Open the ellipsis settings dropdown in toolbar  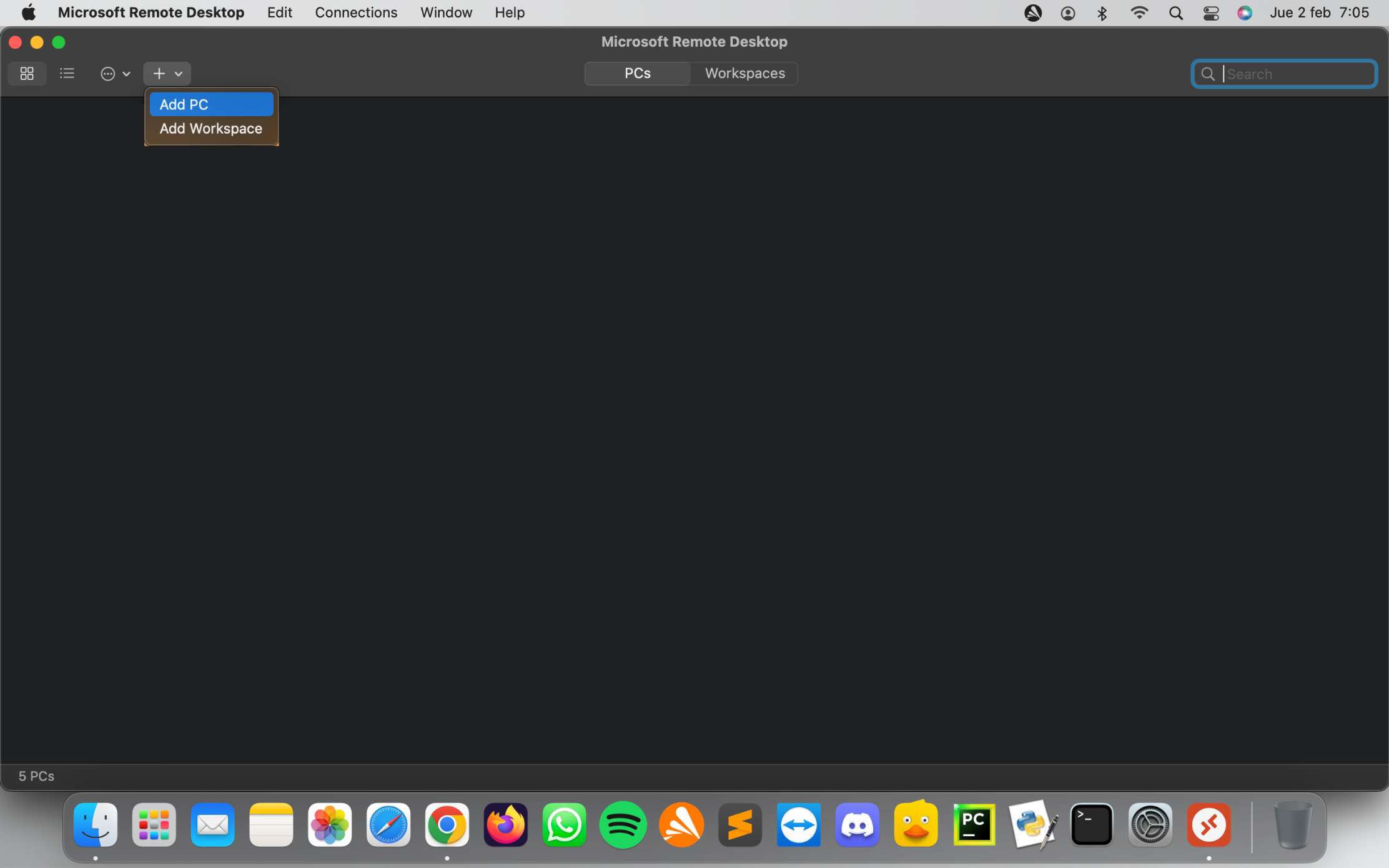115,74
